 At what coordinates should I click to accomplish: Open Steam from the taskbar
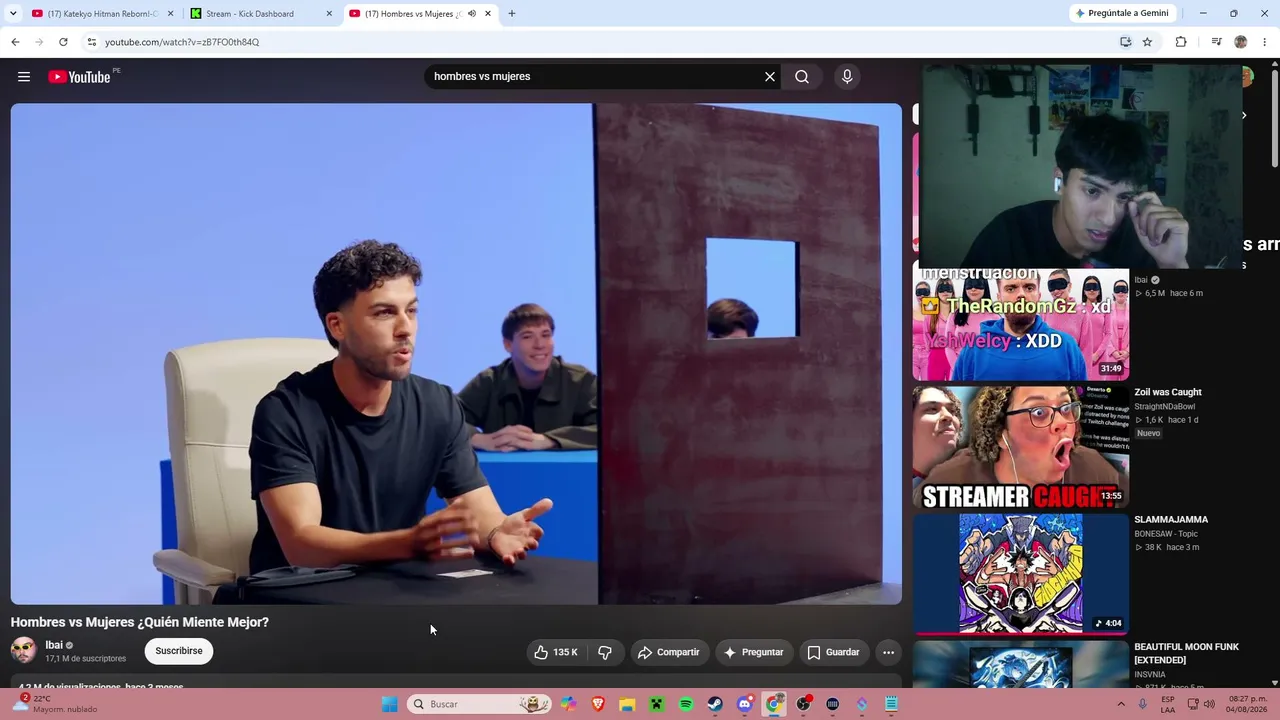(x=715, y=704)
